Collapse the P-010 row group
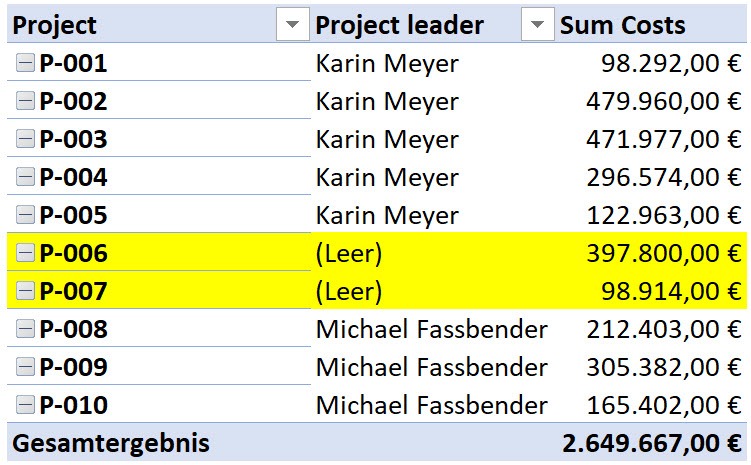Screen dimensions: 751x465 [25, 405]
